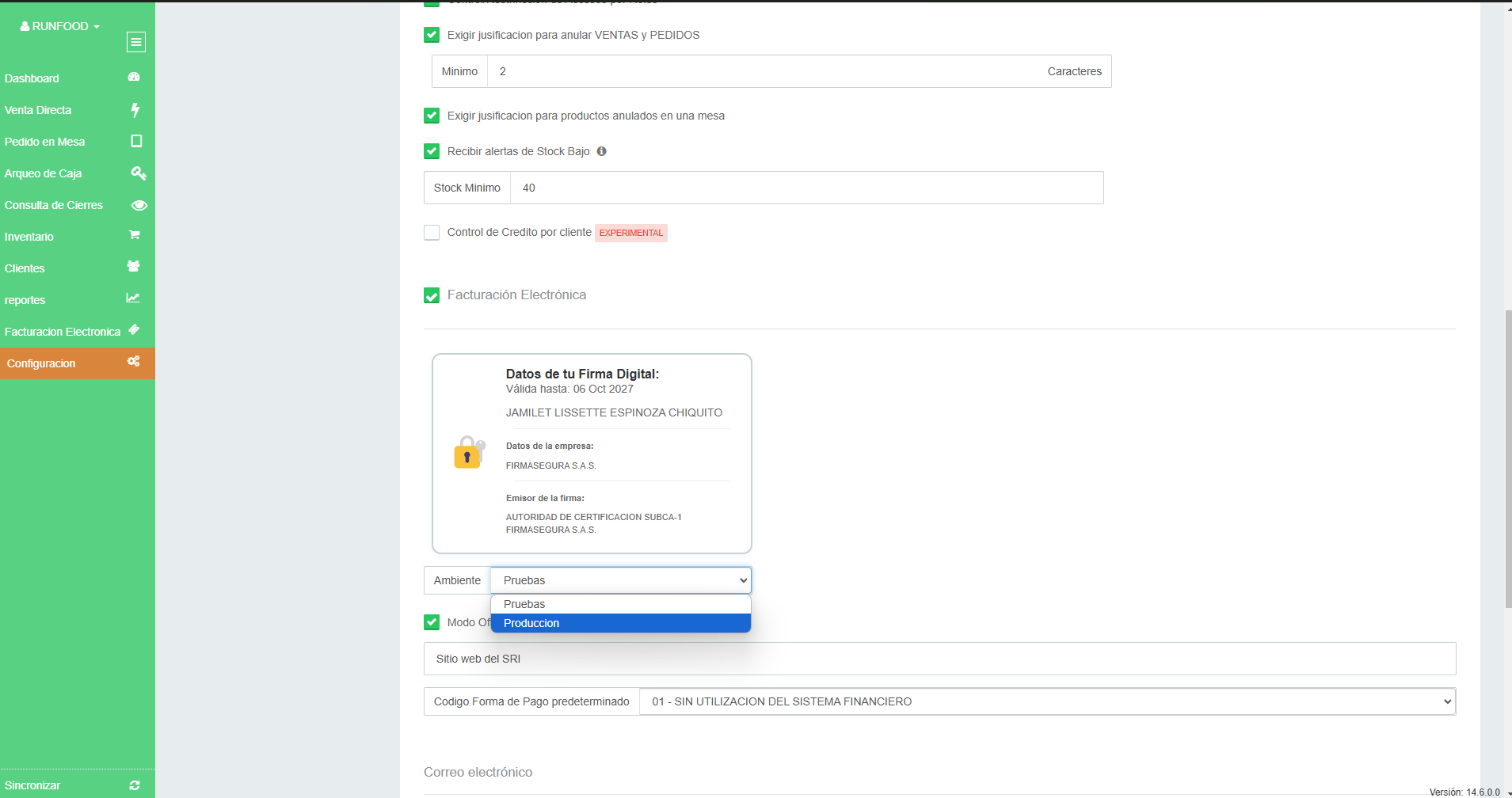
Task: Click the Consulta de Cierres eye icon
Action: pos(139,205)
